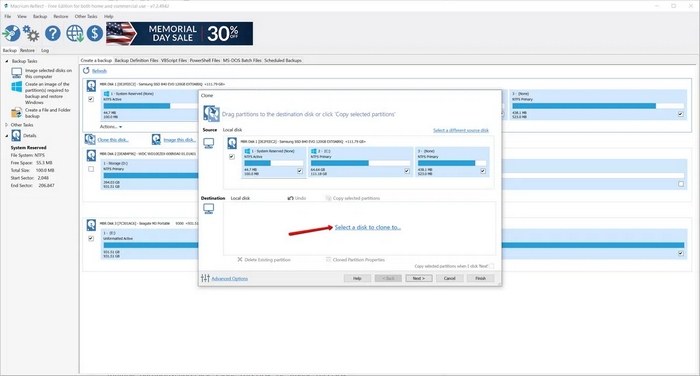Click the source disk drive icon in Clone dialog
This screenshot has height=376, width=700.
pos(232,143)
